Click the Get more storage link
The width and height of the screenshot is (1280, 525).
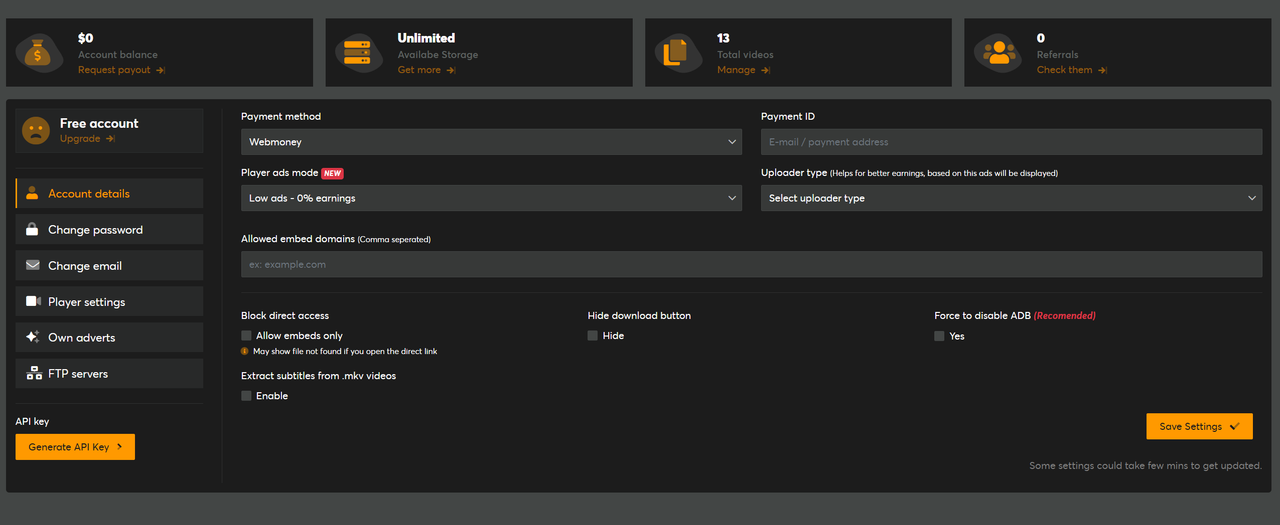pyautogui.click(x=419, y=70)
